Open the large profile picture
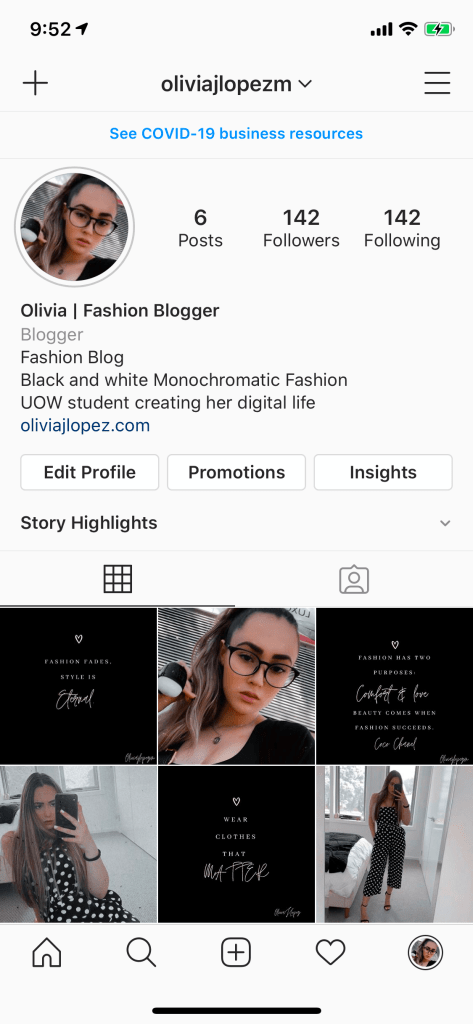 pos(74,227)
